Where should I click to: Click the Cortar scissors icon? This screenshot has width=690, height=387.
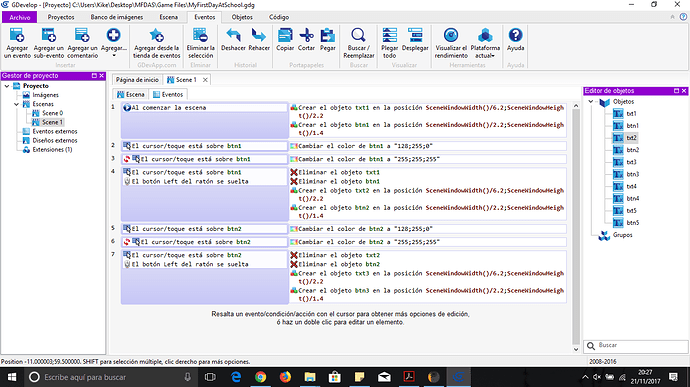306,36
